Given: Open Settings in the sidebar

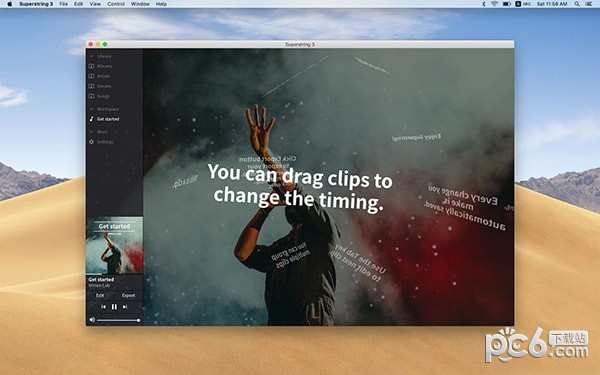Looking at the screenshot, I should (x=101, y=142).
